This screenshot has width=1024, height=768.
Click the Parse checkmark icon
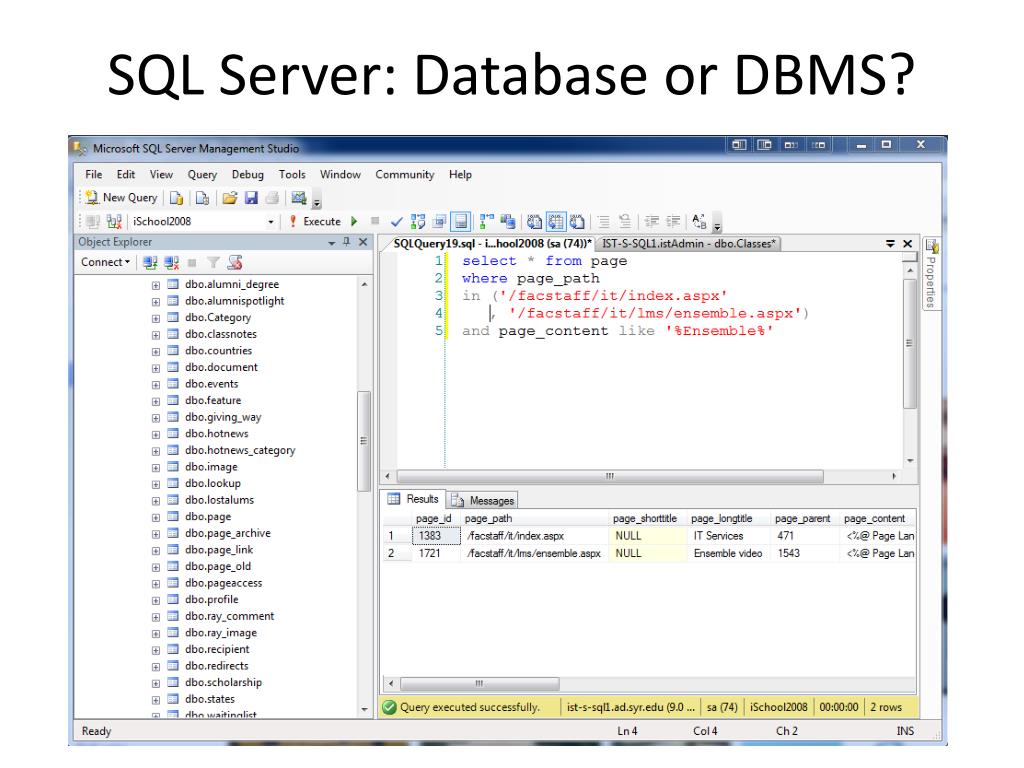396,222
